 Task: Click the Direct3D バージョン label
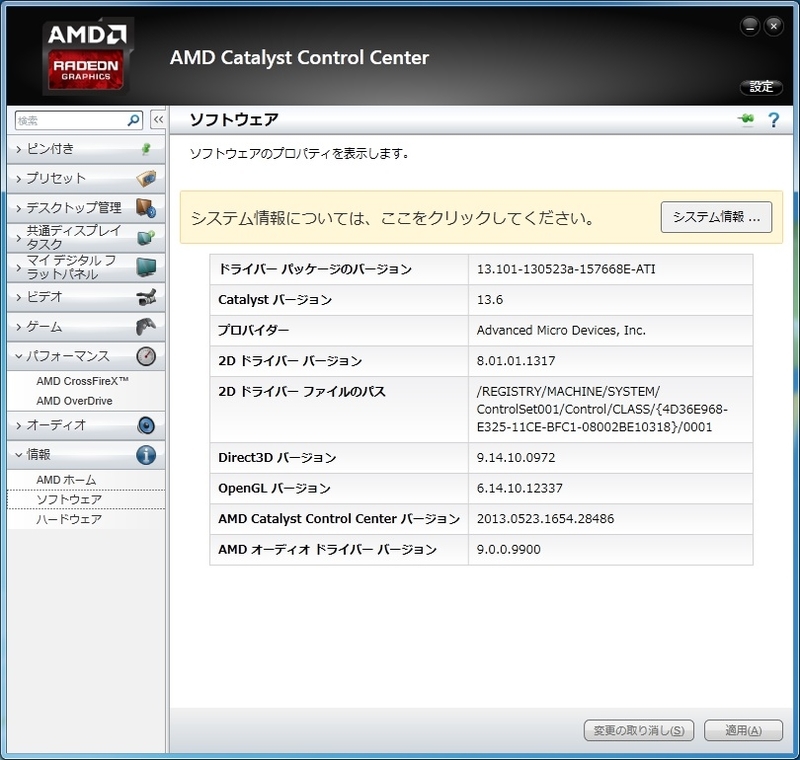[x=277, y=458]
